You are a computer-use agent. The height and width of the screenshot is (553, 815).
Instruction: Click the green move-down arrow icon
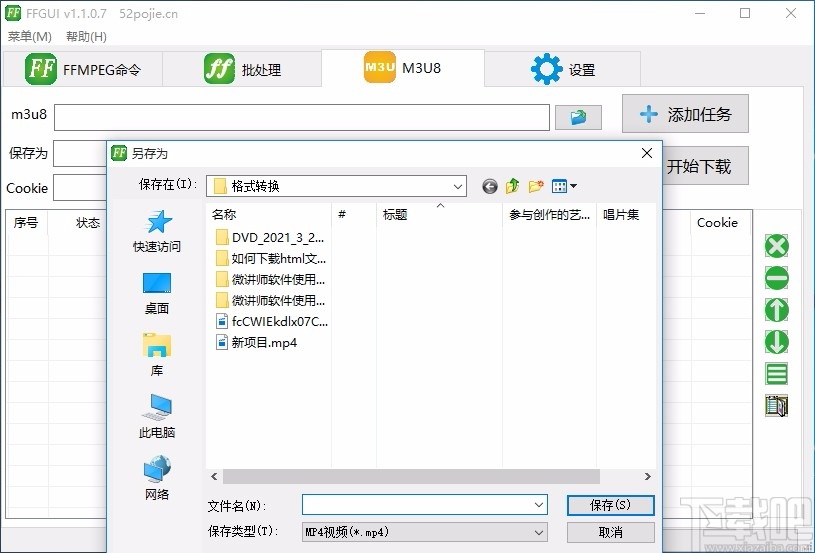click(777, 342)
